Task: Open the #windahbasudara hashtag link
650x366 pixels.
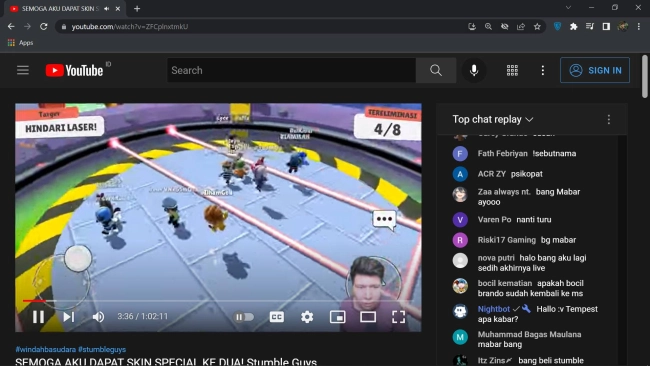Action: point(46,349)
